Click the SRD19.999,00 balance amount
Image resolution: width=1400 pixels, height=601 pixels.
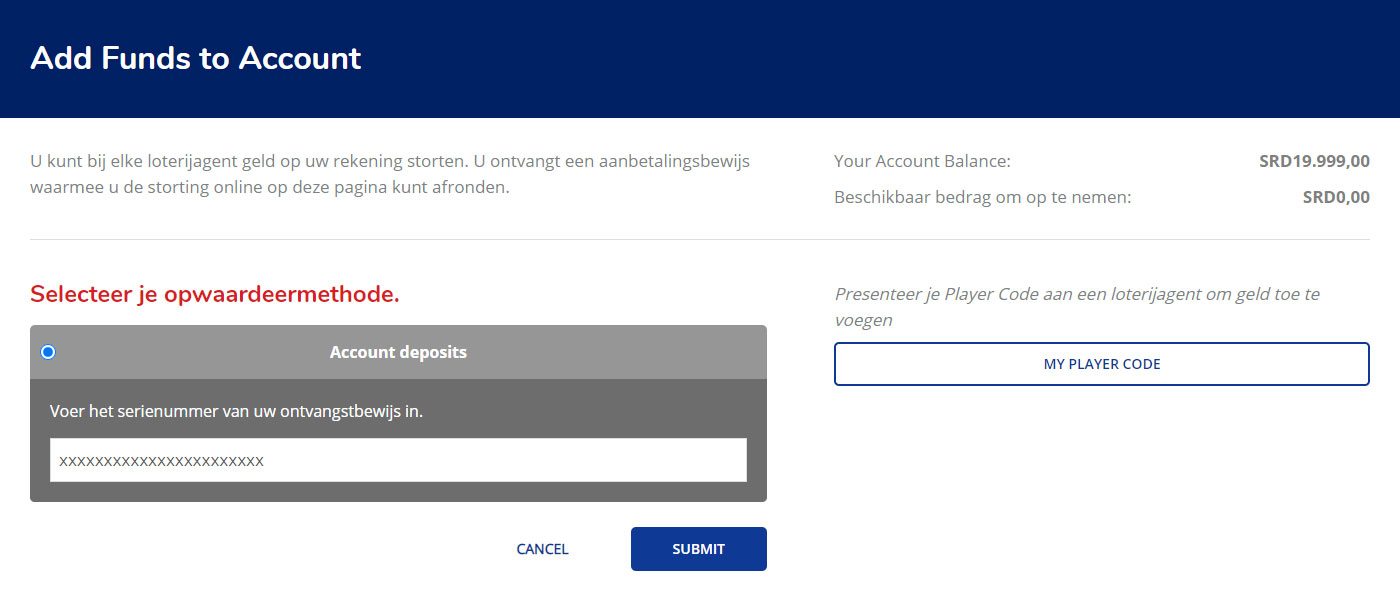pos(1314,161)
